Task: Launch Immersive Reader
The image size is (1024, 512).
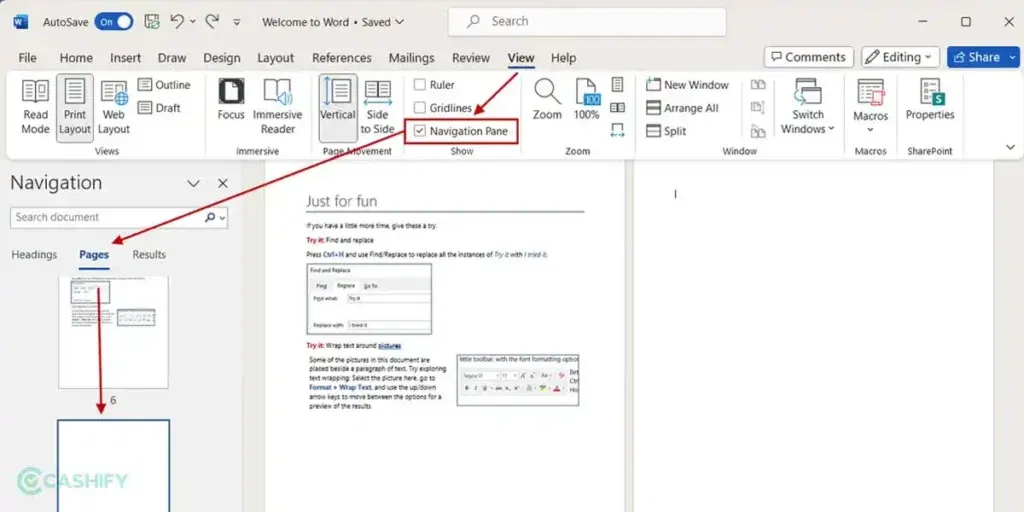Action: [278, 108]
